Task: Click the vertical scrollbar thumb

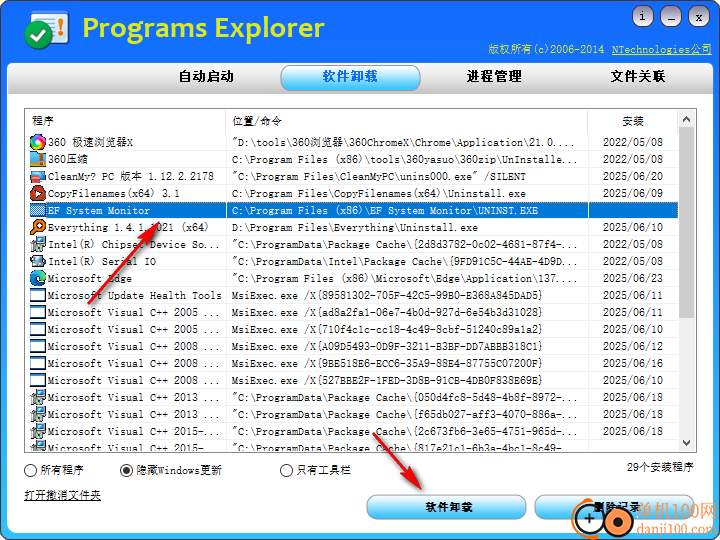Action: 686,223
